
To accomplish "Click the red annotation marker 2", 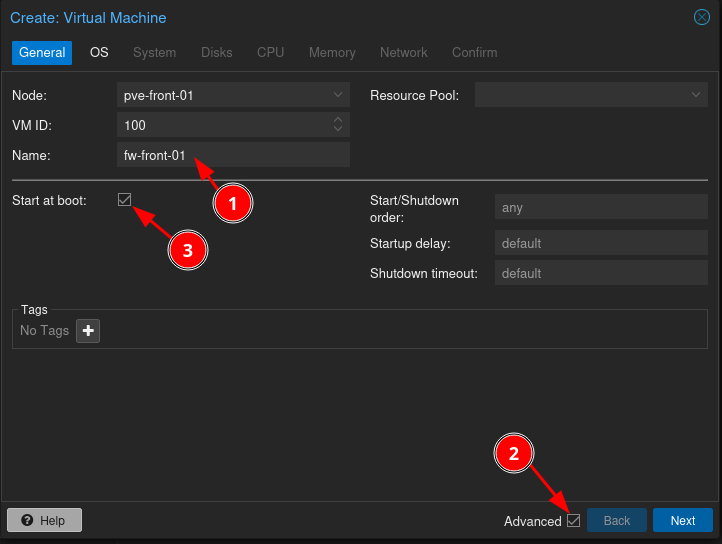I will click(514, 453).
